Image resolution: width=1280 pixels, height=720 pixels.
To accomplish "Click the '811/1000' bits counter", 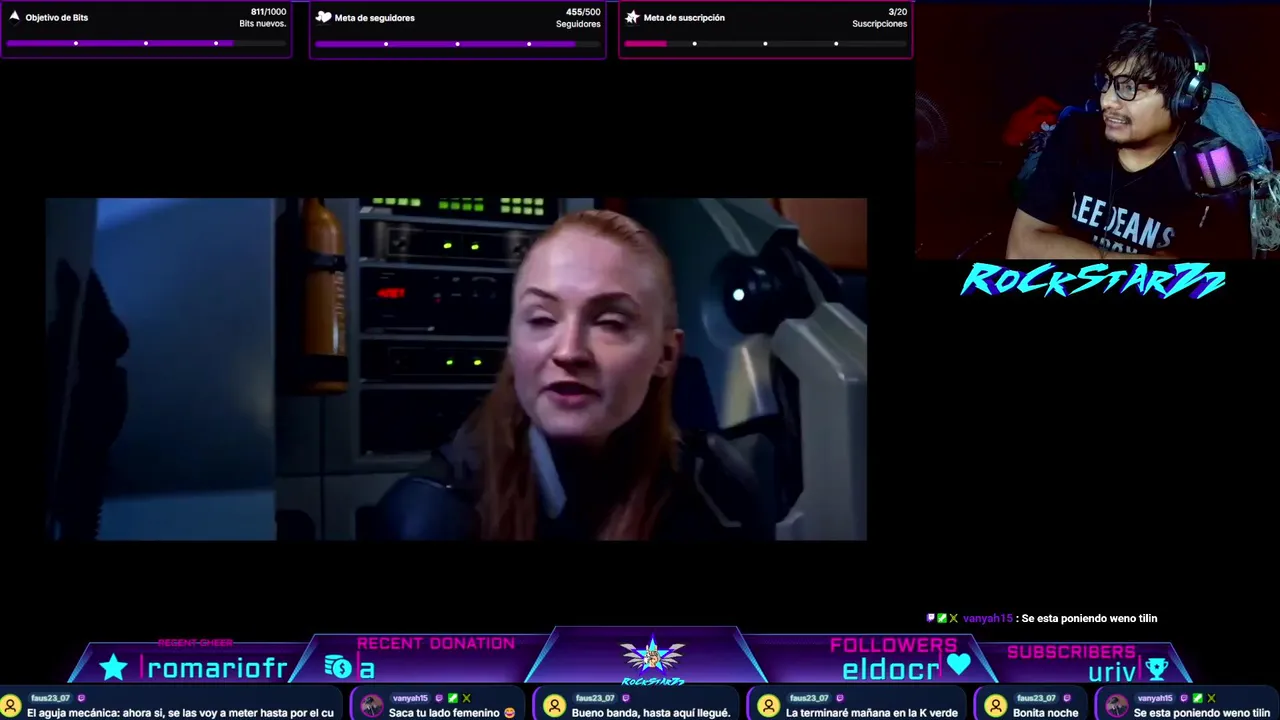I will [268, 12].
